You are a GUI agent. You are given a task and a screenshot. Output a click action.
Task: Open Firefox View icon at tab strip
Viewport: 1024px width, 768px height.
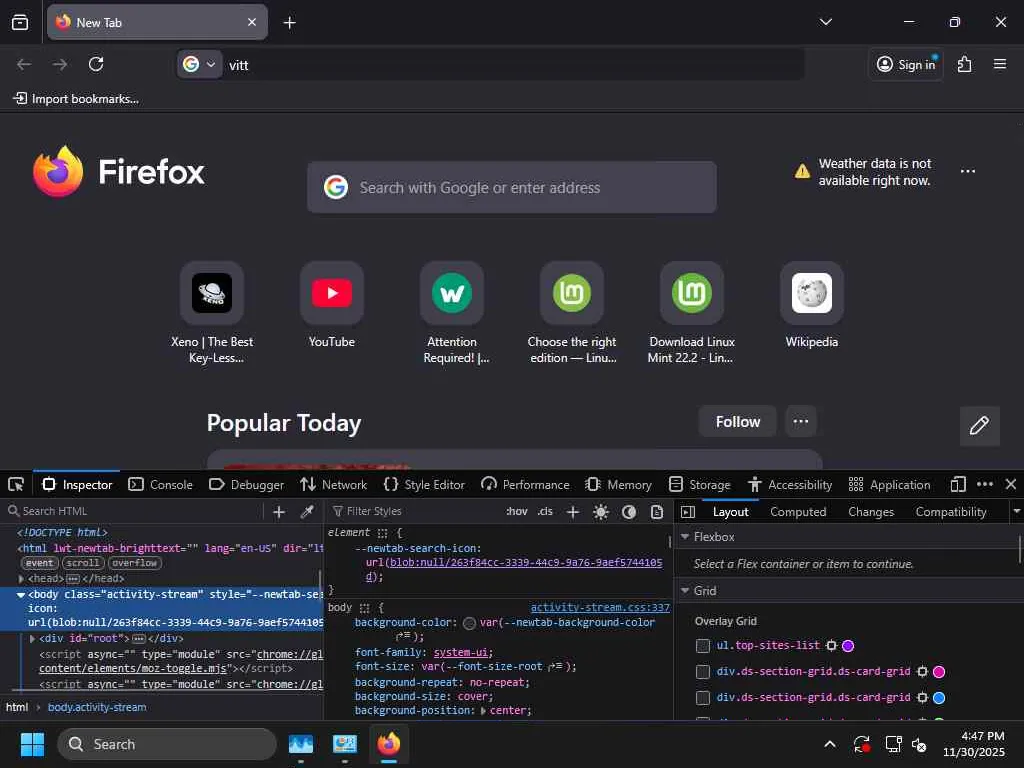20,22
